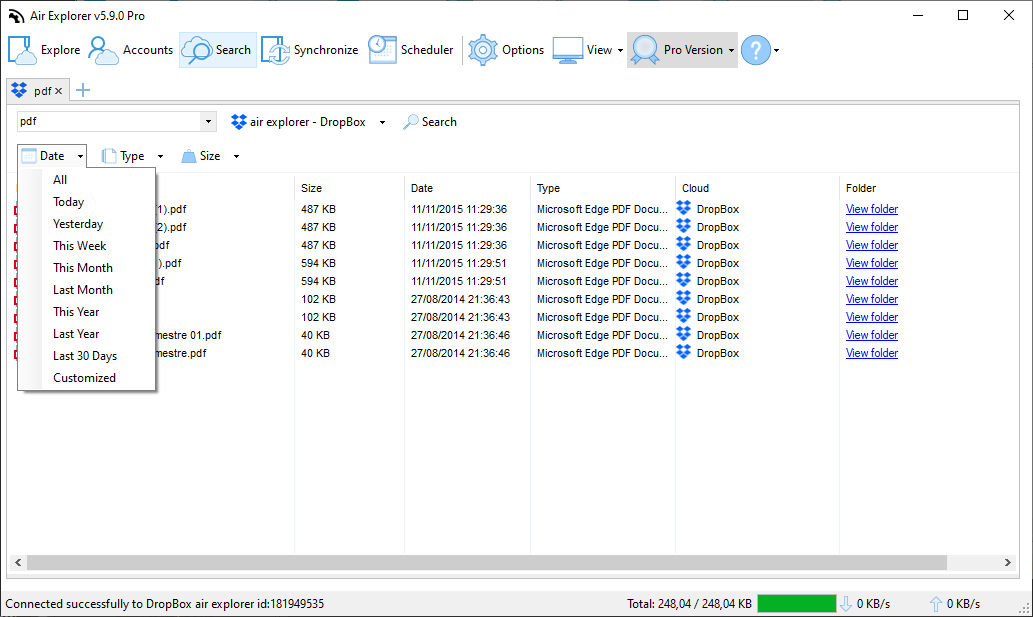
Task: Click the transfer progress bar in status bar
Action: [x=797, y=603]
